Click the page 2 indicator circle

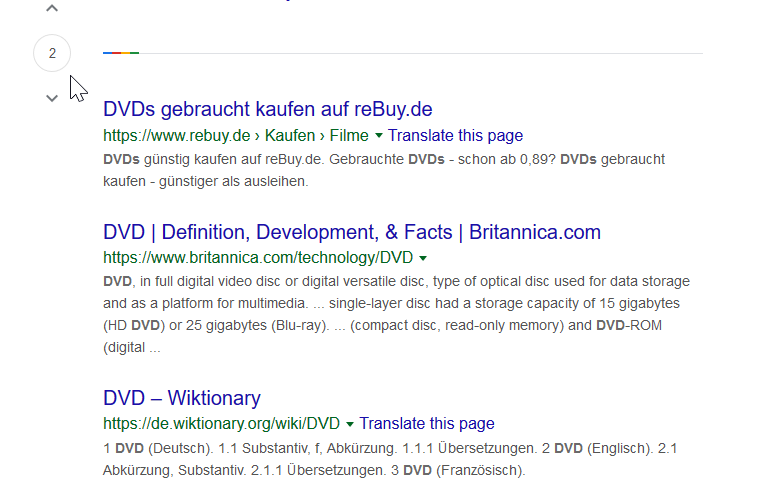[x=52, y=53]
